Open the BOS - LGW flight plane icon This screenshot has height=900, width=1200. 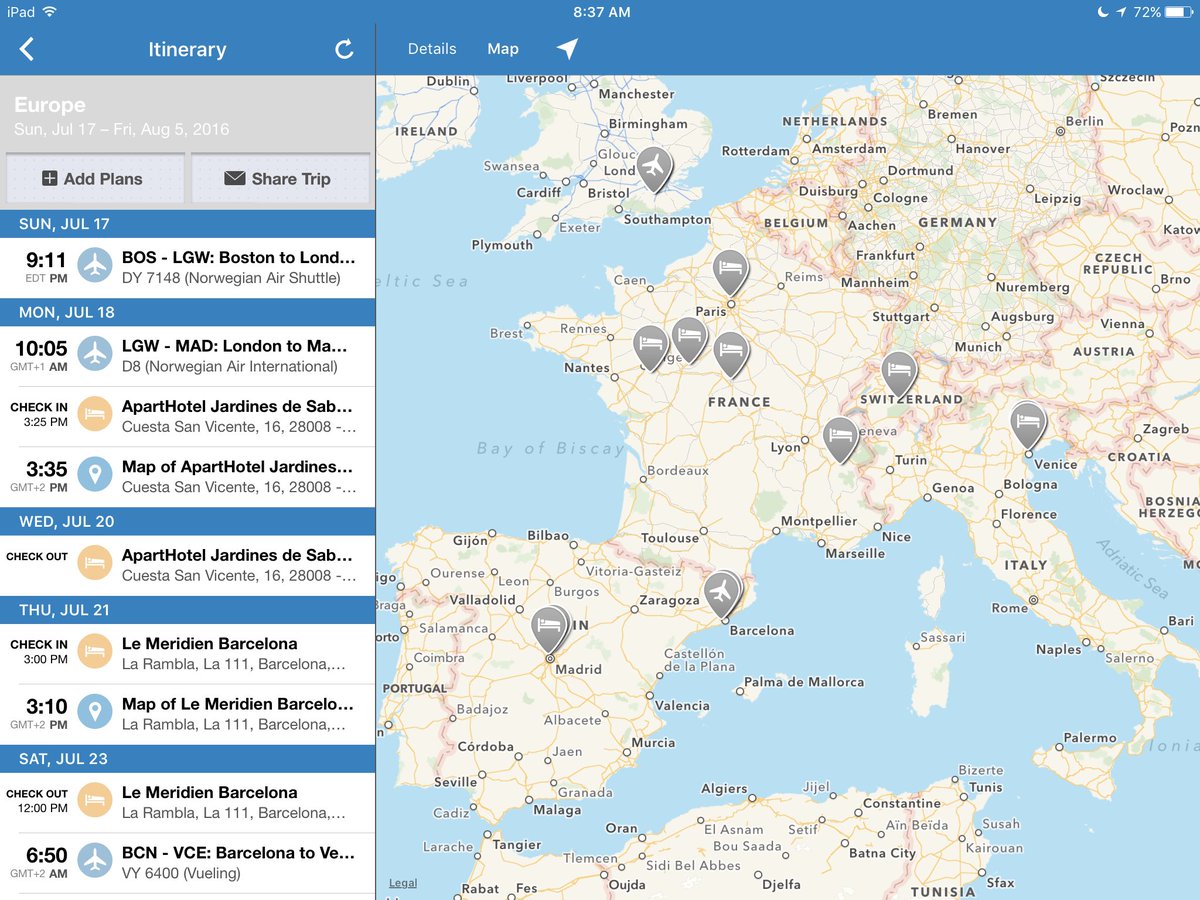pyautogui.click(x=95, y=267)
